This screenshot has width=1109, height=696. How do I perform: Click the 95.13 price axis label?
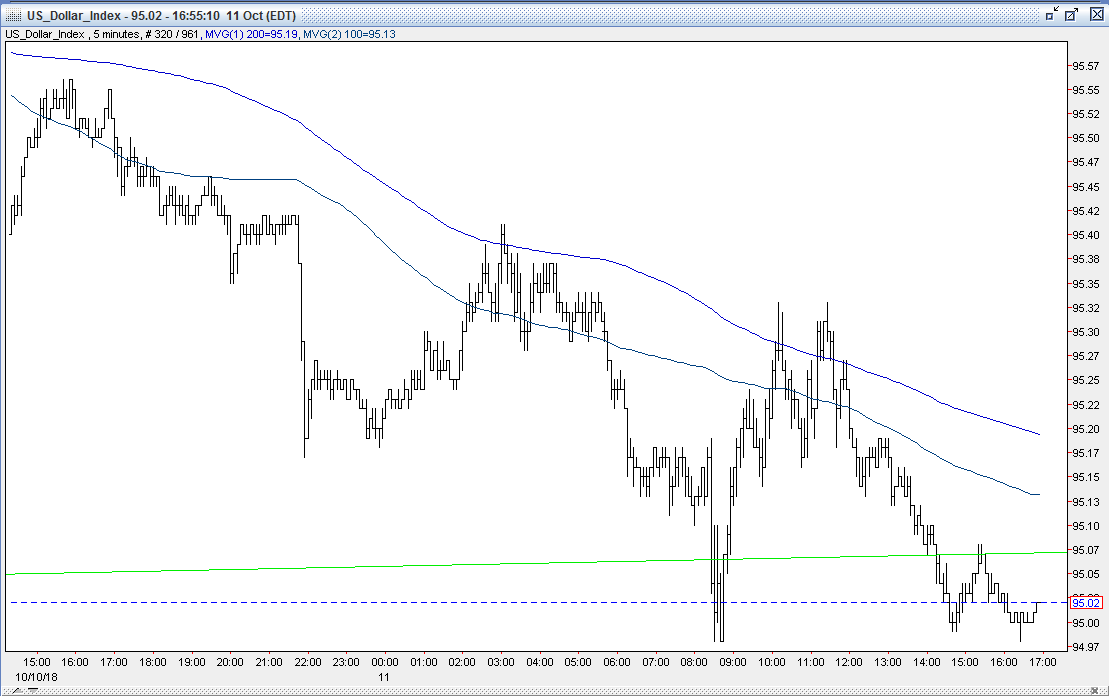pos(1086,501)
